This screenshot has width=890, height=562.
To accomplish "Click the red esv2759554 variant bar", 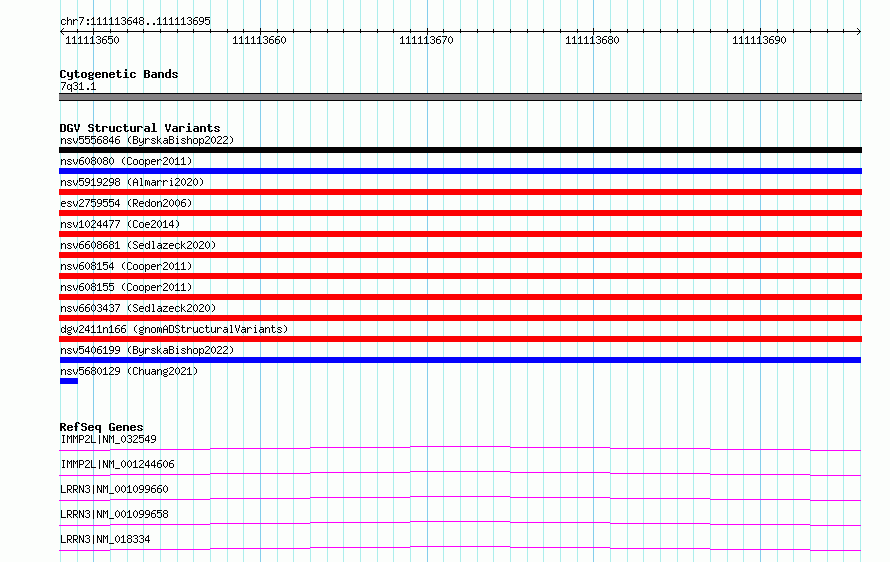I will [x=460, y=213].
